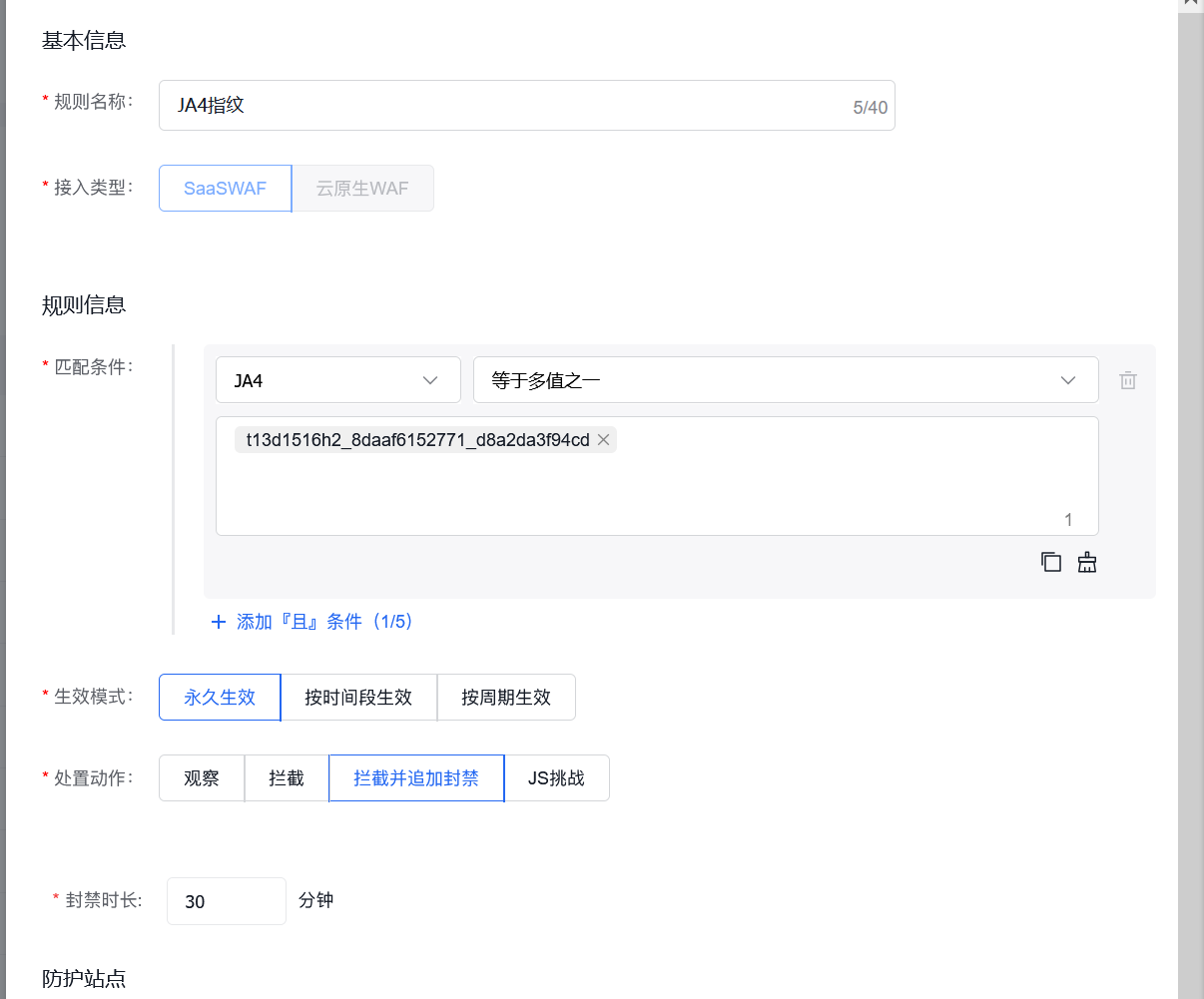
Task: Enable JS挑战 as the disposal action
Action: [557, 777]
